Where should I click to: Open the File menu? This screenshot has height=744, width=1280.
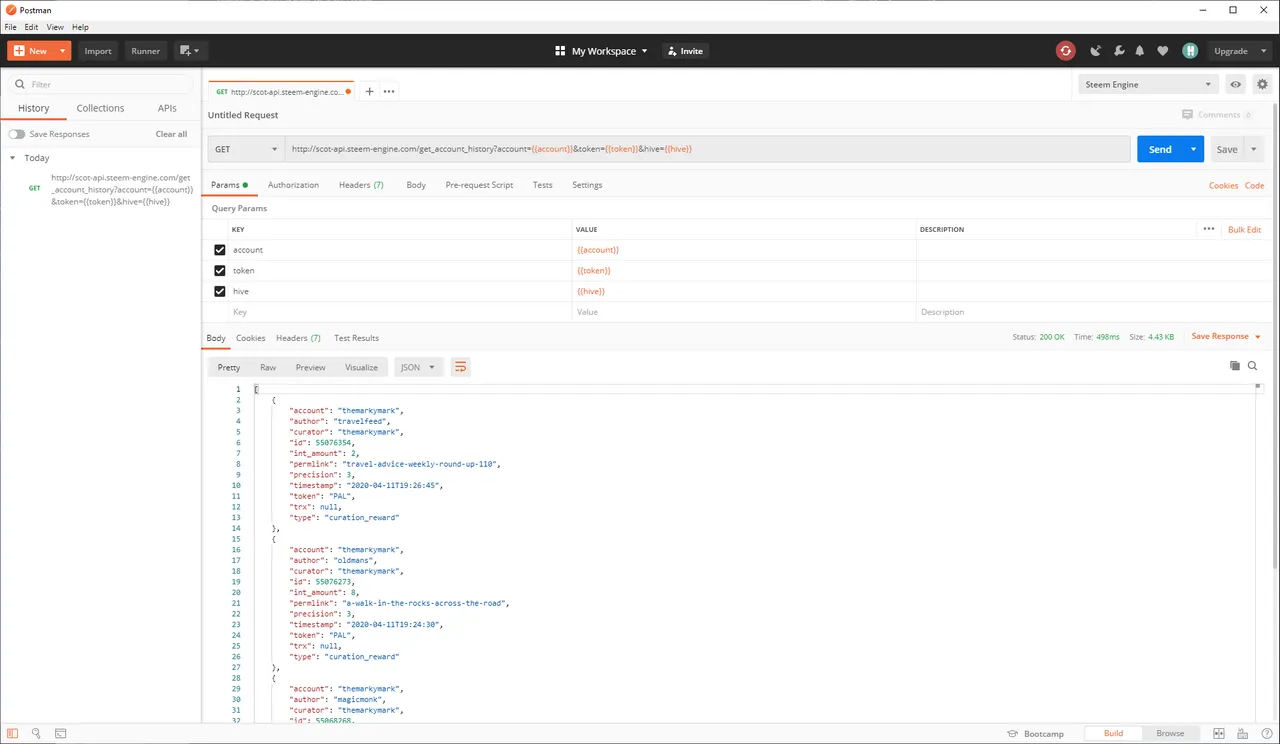(x=11, y=27)
